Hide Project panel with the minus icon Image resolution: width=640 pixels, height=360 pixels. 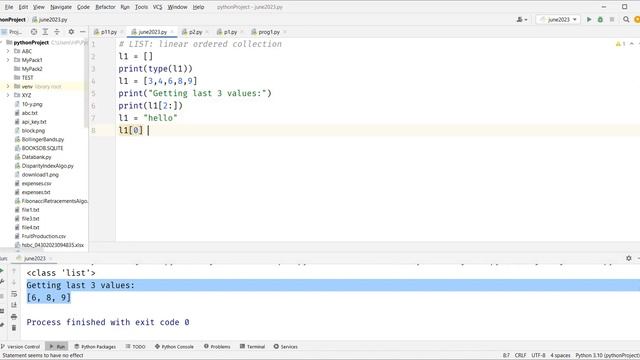[82, 32]
